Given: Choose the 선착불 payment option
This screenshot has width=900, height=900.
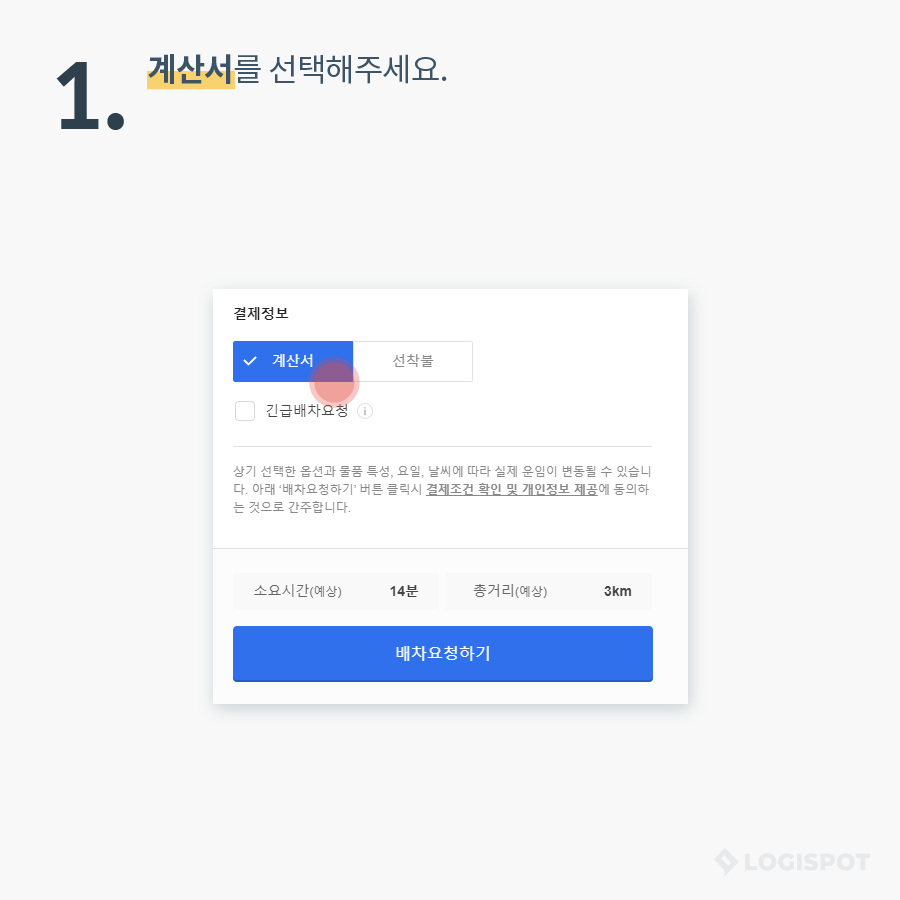Looking at the screenshot, I should [413, 361].
